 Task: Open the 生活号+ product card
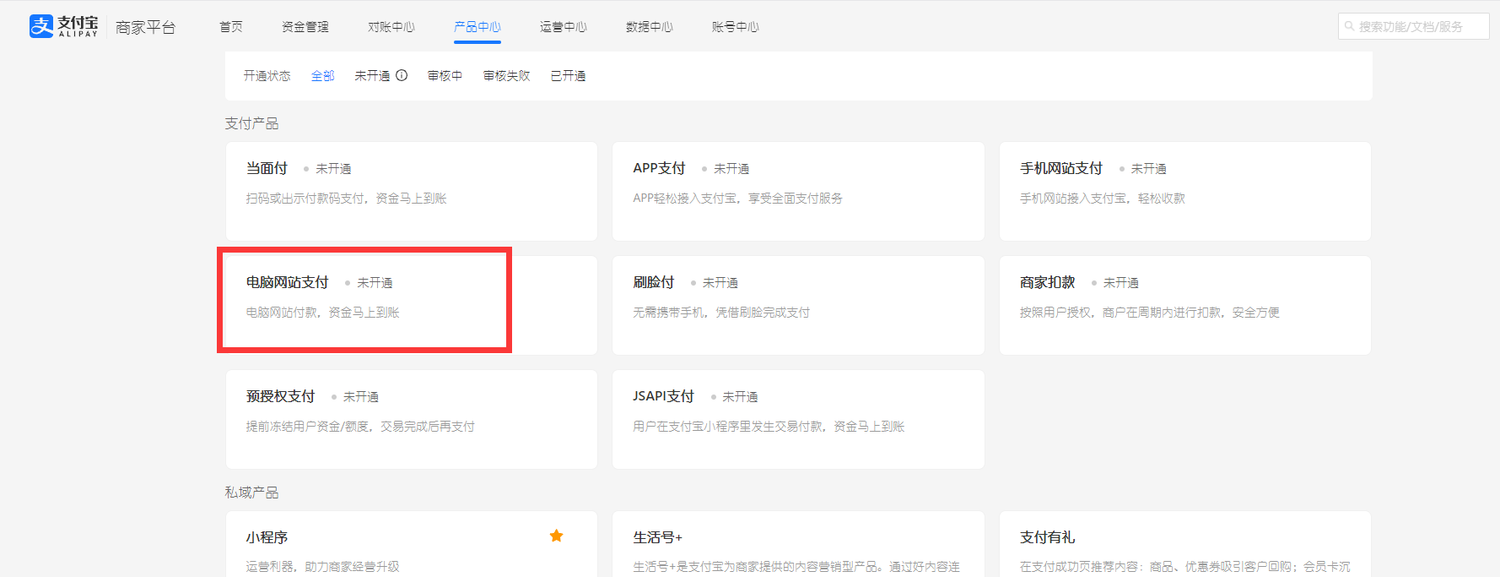point(798,544)
